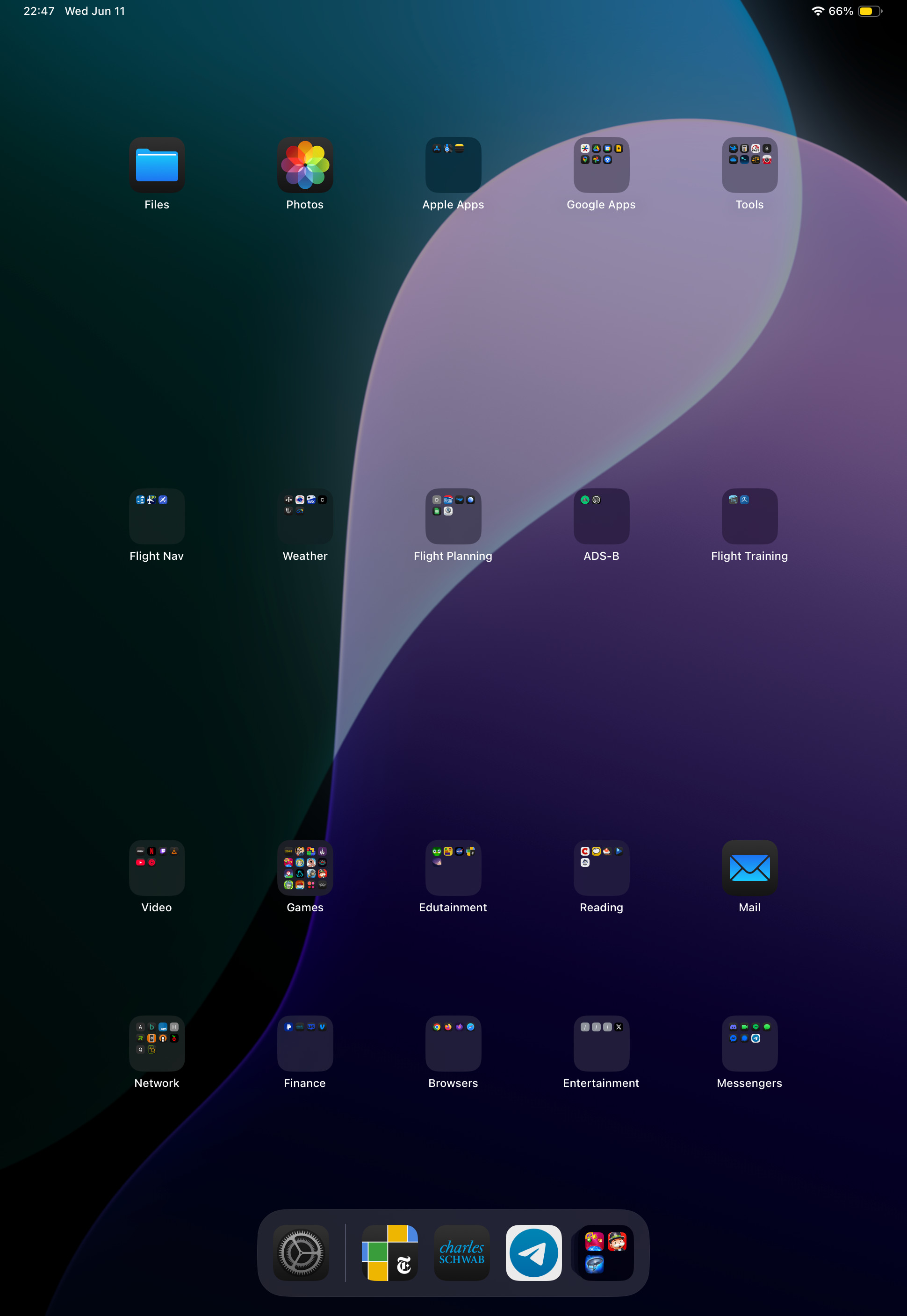Tap the battery indicator at 66%
907x1316 pixels.
click(855, 11)
